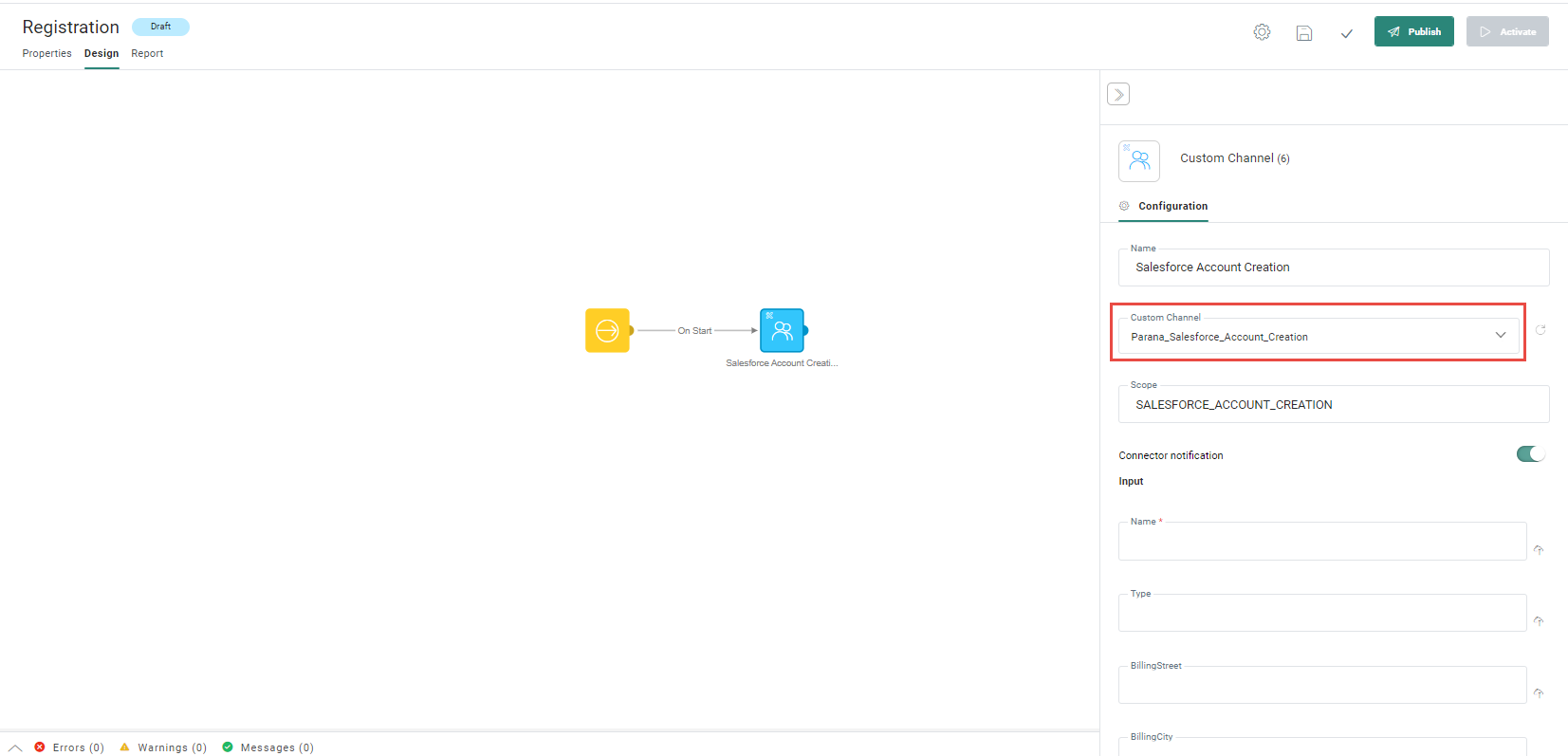Toggle the Connector notification switch
1568x756 pixels.
tap(1530, 454)
